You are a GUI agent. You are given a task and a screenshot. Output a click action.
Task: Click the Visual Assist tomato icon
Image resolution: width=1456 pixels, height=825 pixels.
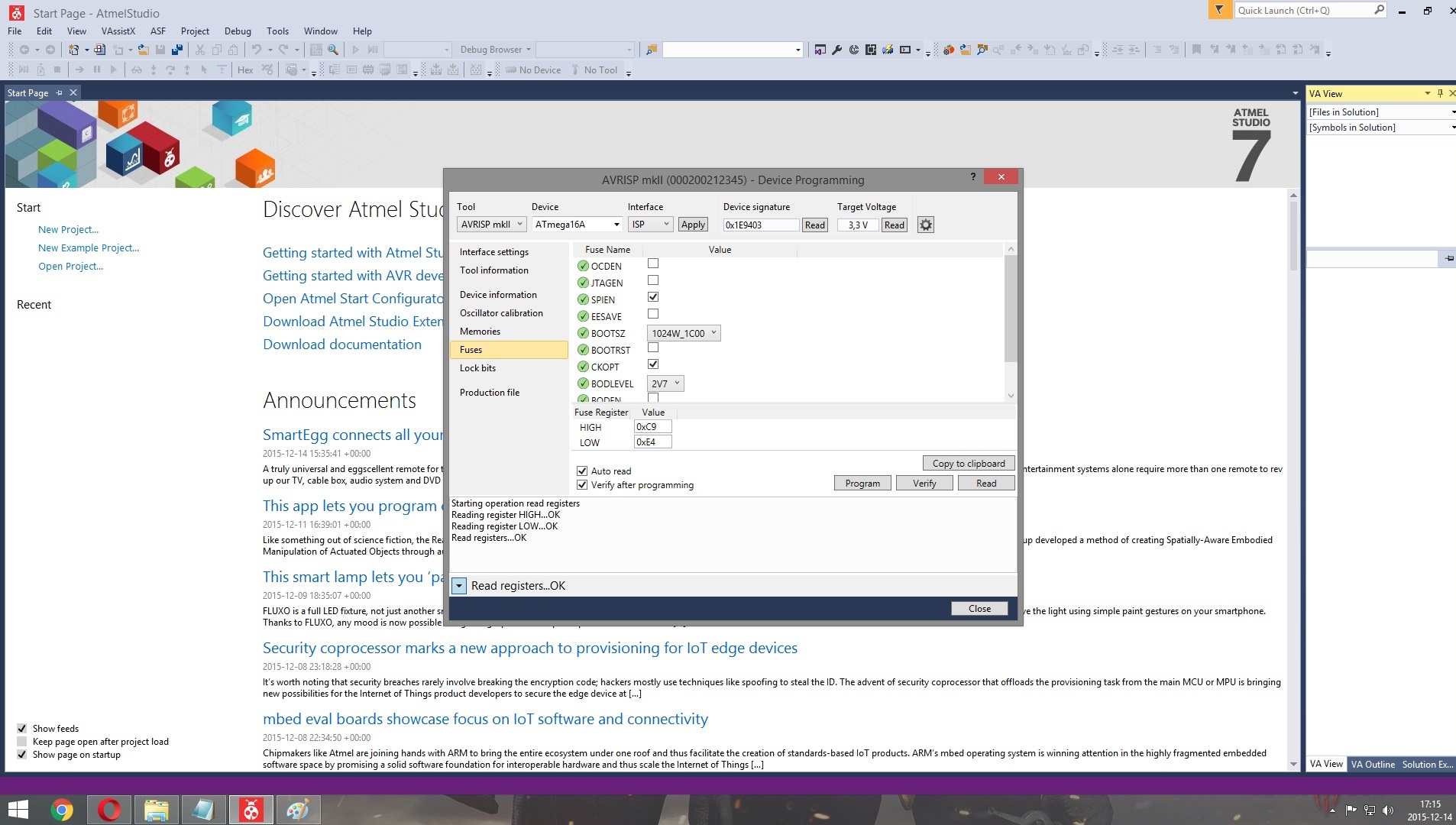pyautogui.click(x=948, y=50)
